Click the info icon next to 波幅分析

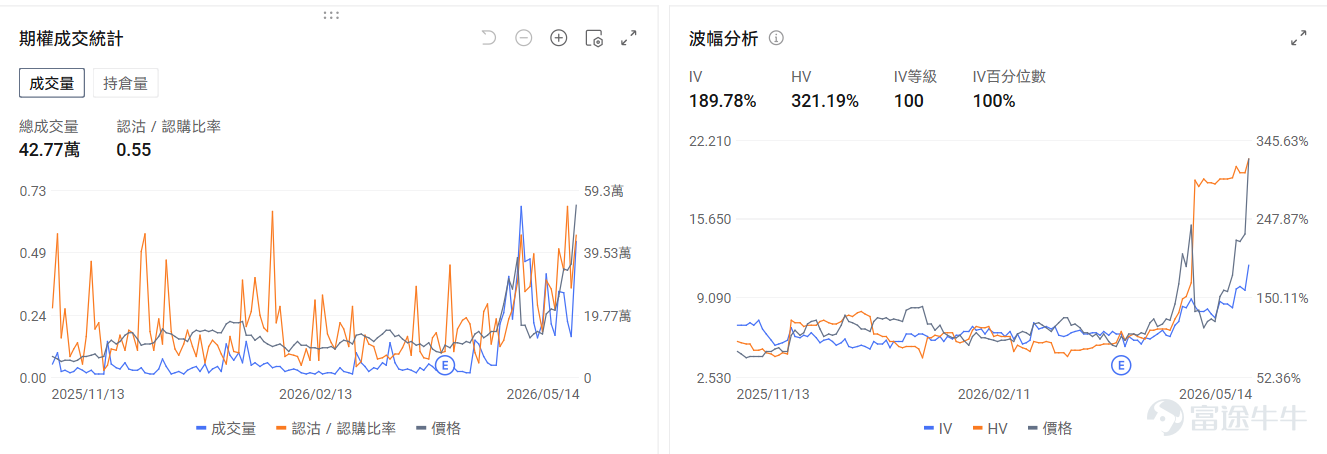click(x=776, y=38)
